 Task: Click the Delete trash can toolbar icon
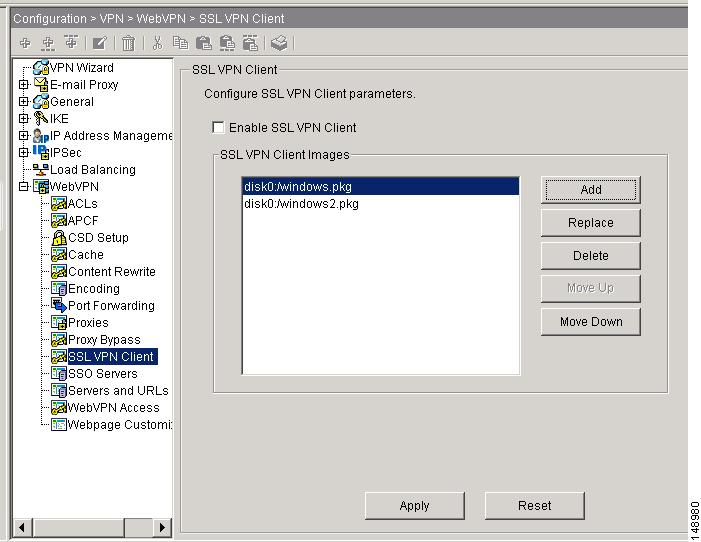tap(128, 43)
